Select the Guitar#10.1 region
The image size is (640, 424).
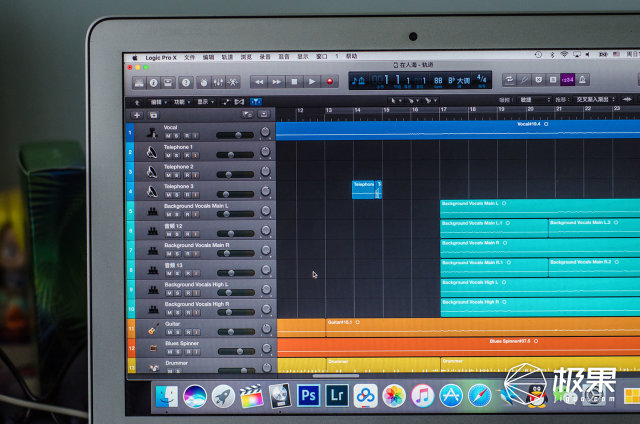pyautogui.click(x=482, y=328)
